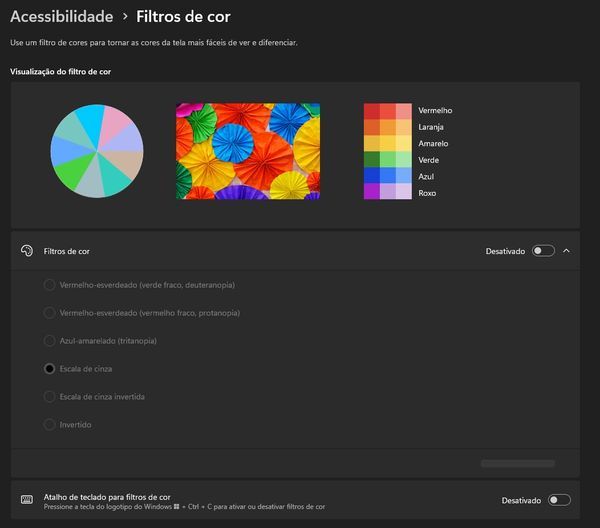Toggle the Filtros de cor switch
600x528 pixels.
coord(543,251)
